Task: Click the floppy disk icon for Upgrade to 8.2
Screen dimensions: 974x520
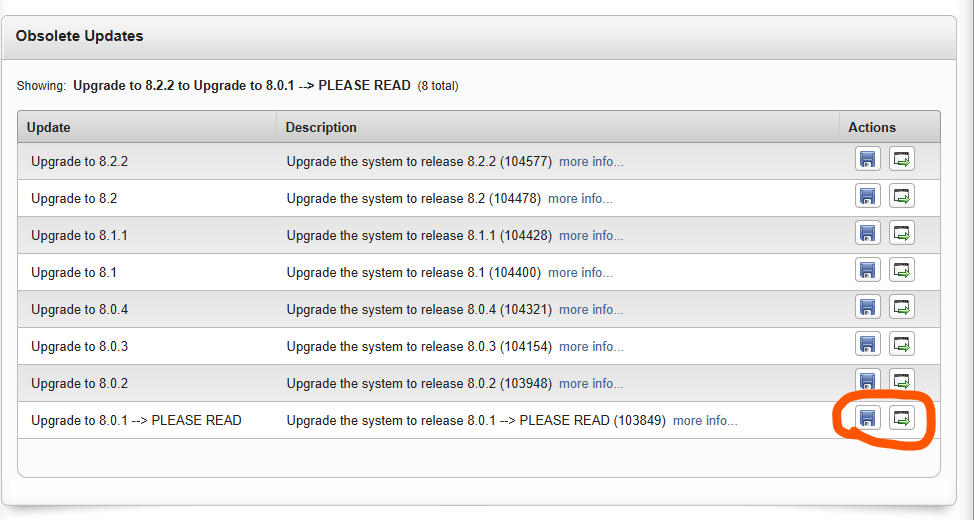Action: click(868, 197)
